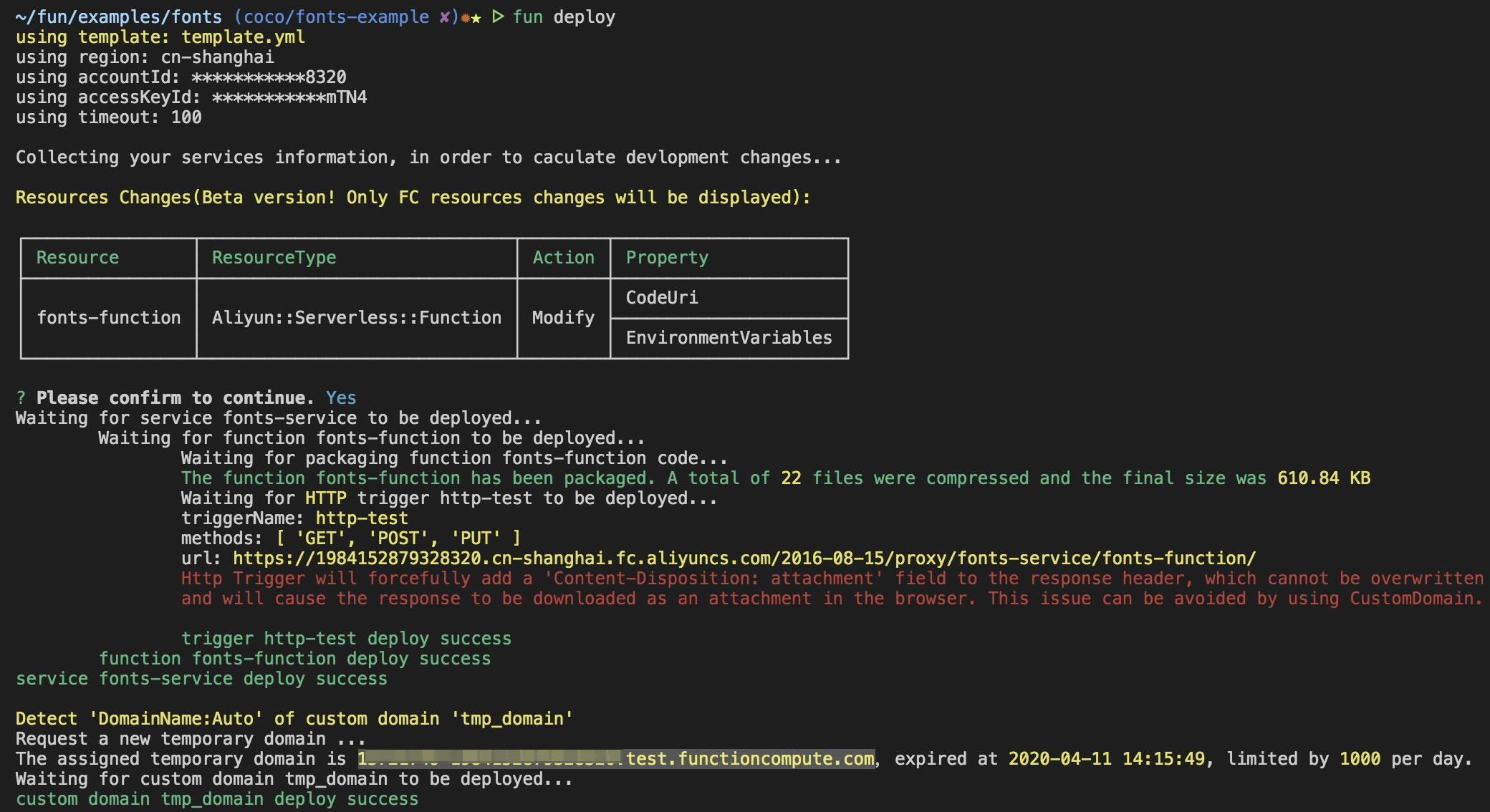Click the green question mark before Please confirm
The width and height of the screenshot is (1490, 812).
(21, 398)
